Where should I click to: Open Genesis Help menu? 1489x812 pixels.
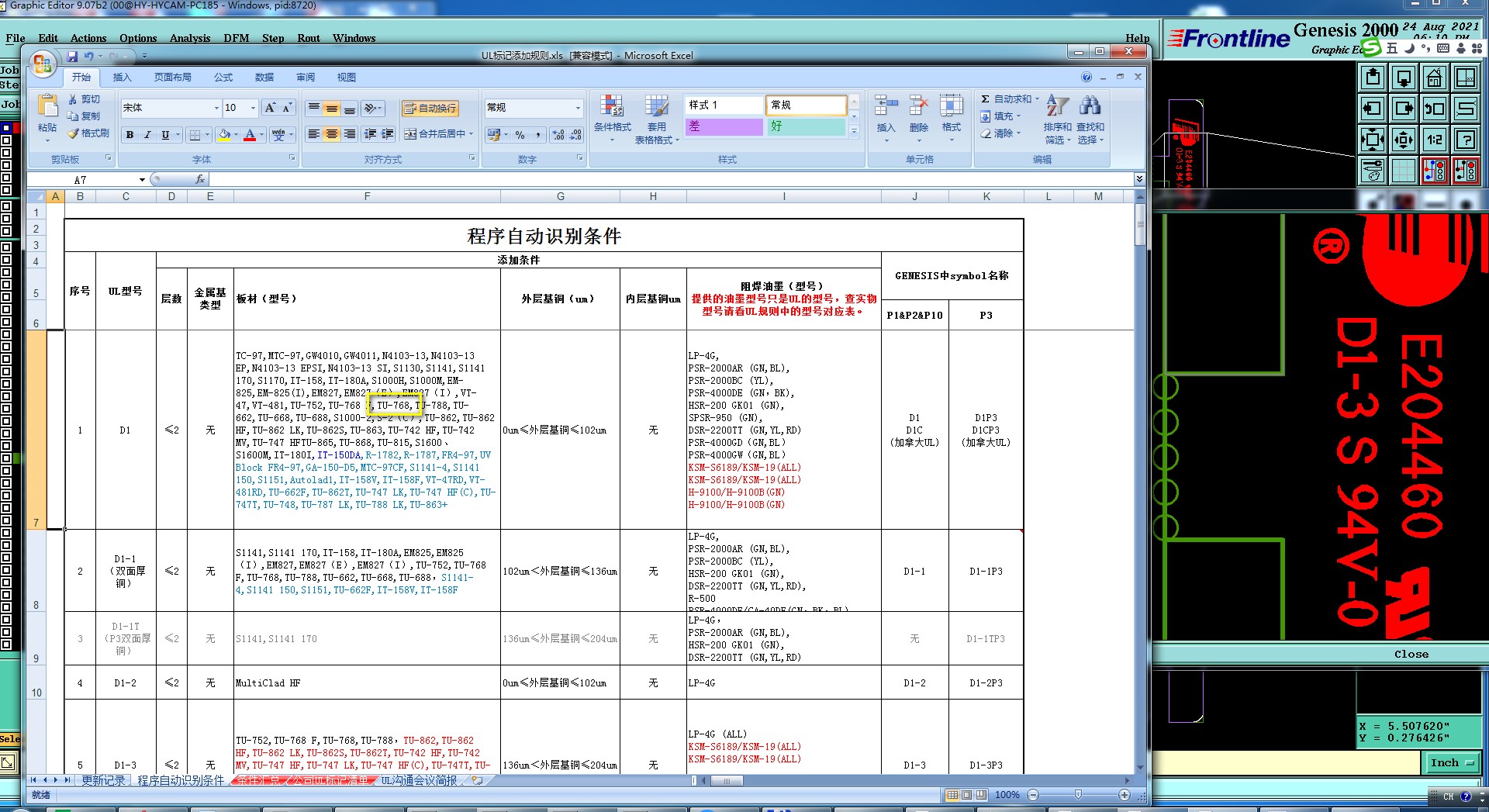[x=1137, y=38]
